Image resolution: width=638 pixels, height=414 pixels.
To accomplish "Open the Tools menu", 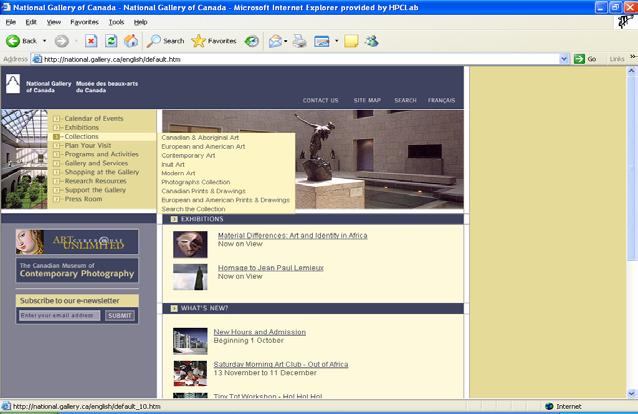I will (116, 22).
